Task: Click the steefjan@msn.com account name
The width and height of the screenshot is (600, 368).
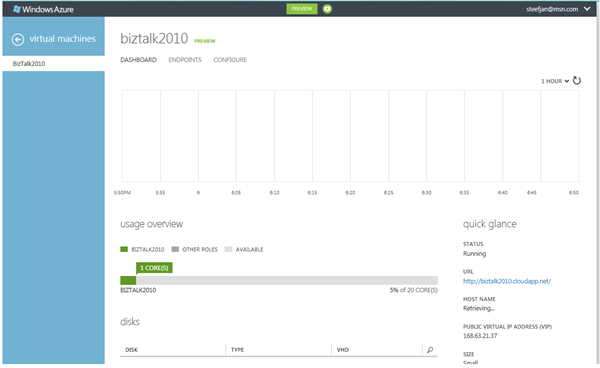Action: (552, 9)
